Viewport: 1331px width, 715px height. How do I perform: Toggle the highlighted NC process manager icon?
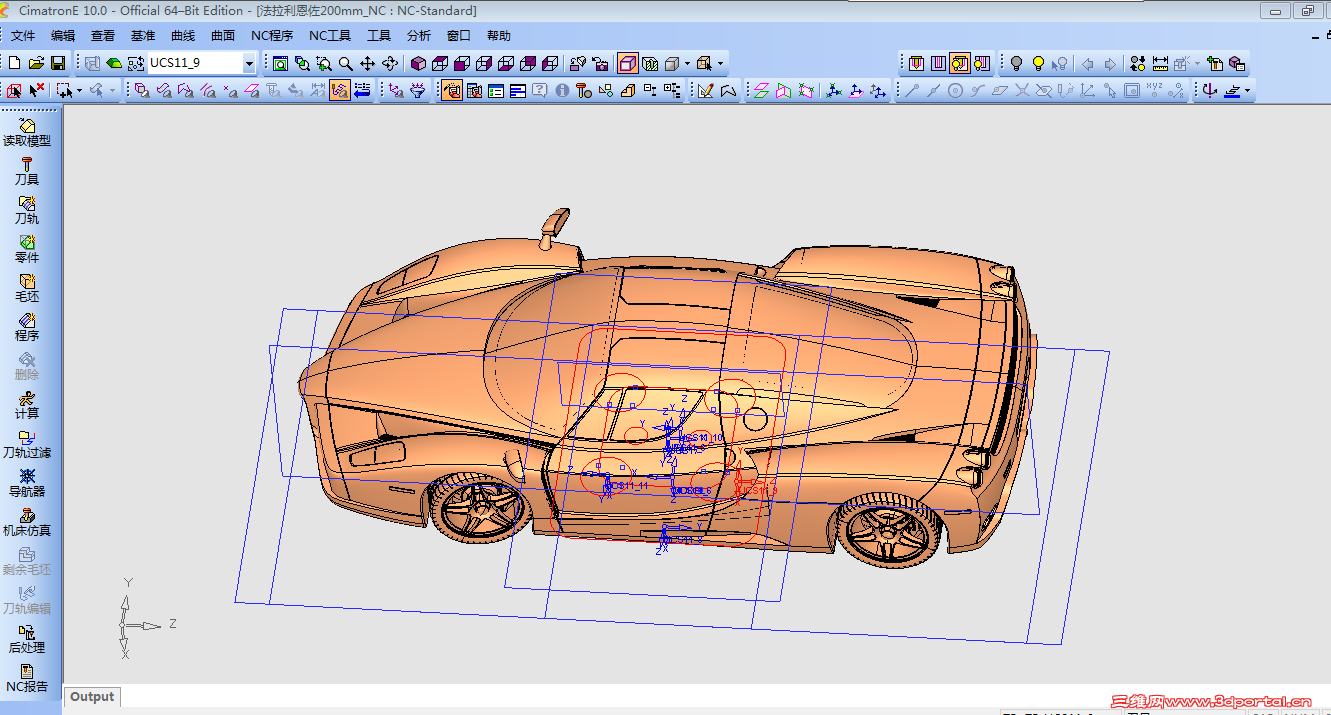(451, 90)
